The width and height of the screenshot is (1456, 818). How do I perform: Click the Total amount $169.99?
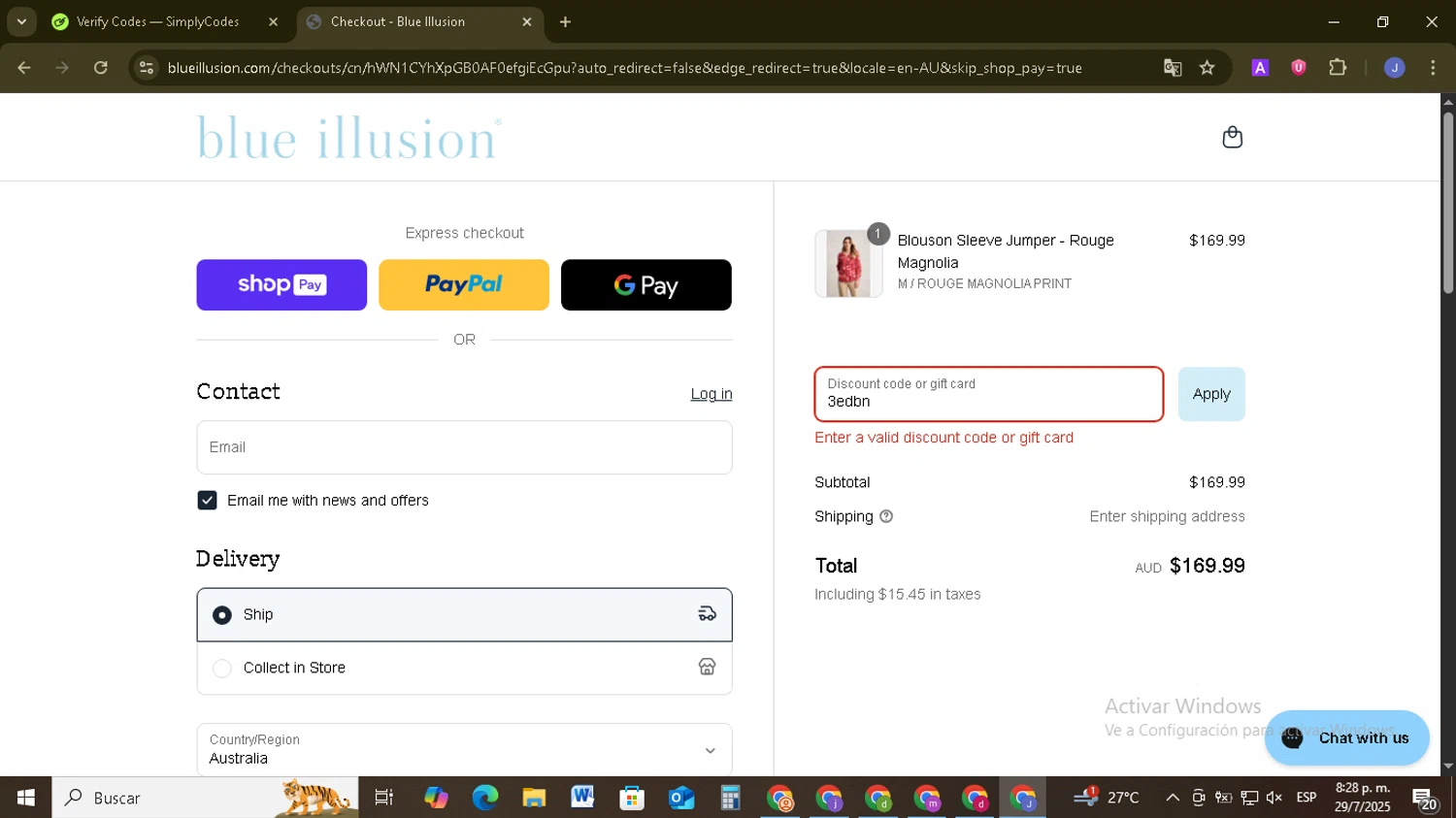pos(1207,566)
